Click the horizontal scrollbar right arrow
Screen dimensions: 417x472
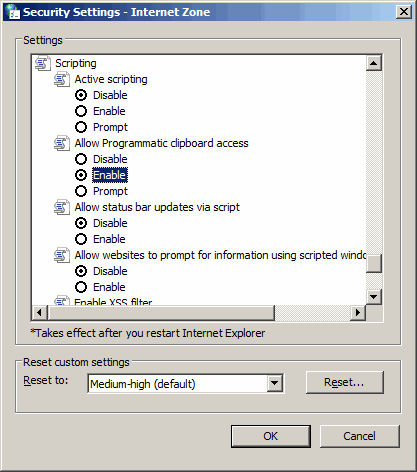pyautogui.click(x=358, y=313)
